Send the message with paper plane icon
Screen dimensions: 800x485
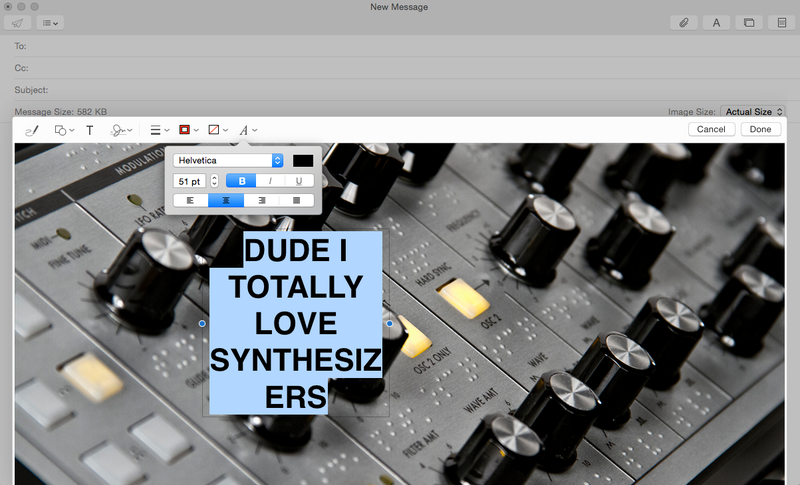tap(17, 23)
